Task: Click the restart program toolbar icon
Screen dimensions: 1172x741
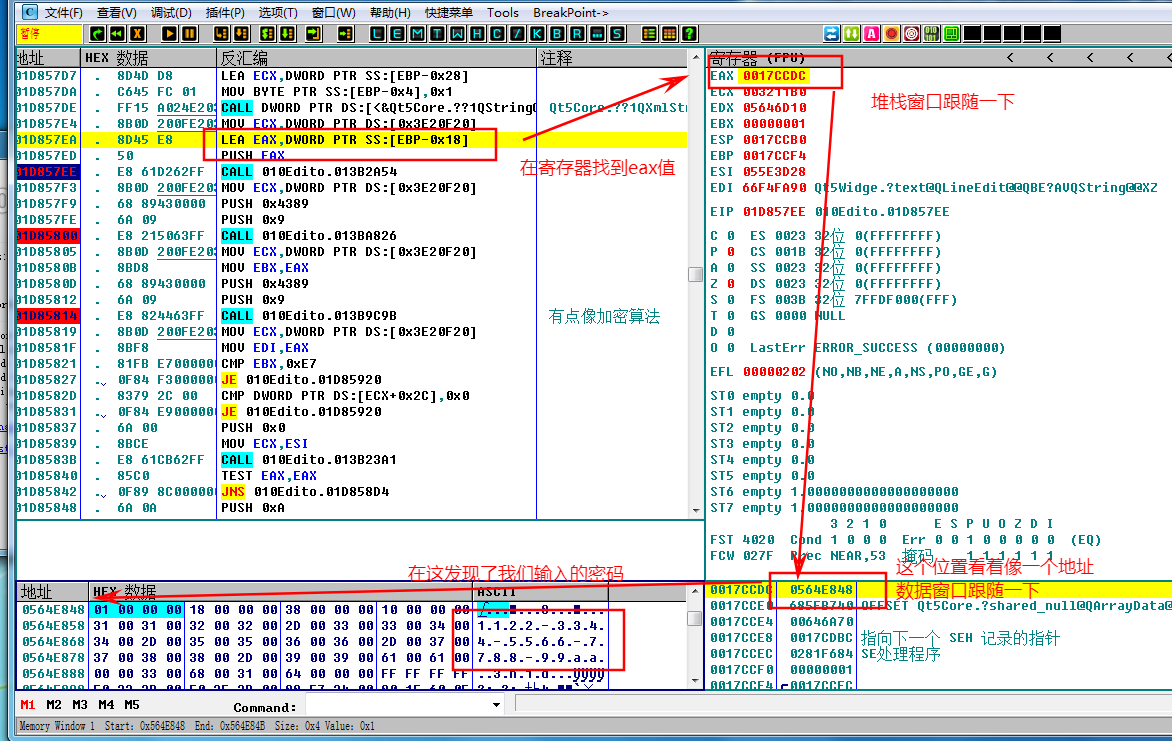Action: [x=97, y=34]
